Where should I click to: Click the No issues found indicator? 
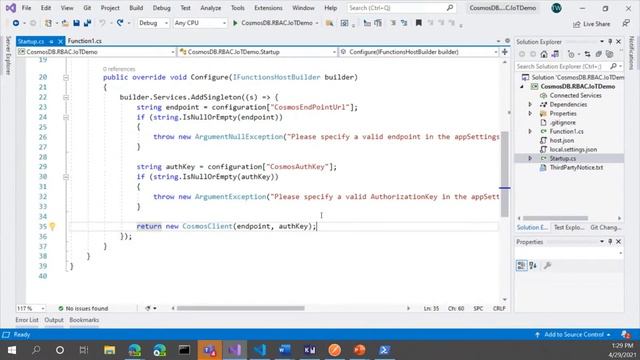pyautogui.click(x=83, y=308)
